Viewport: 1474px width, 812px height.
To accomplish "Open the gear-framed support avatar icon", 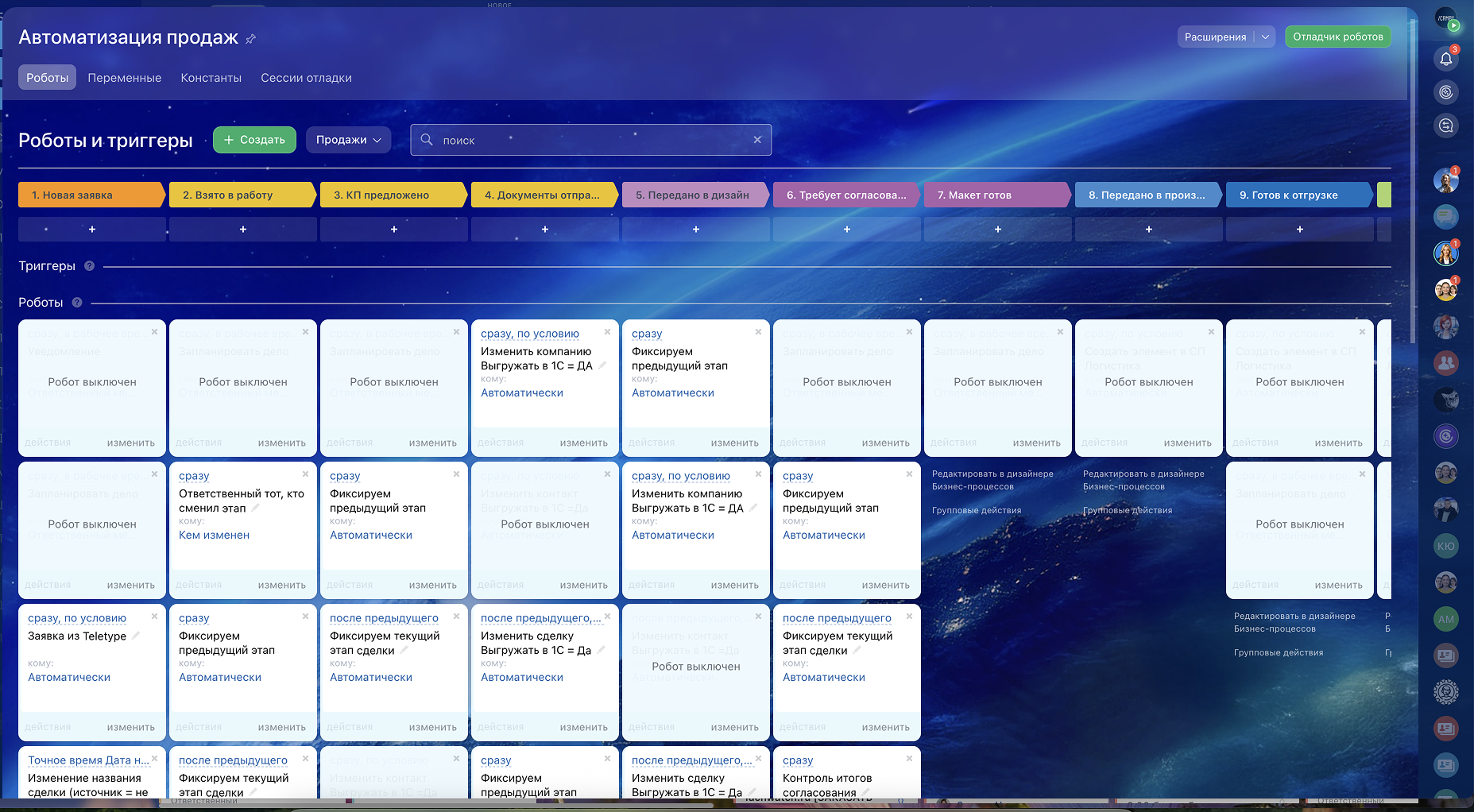I will click(1446, 692).
